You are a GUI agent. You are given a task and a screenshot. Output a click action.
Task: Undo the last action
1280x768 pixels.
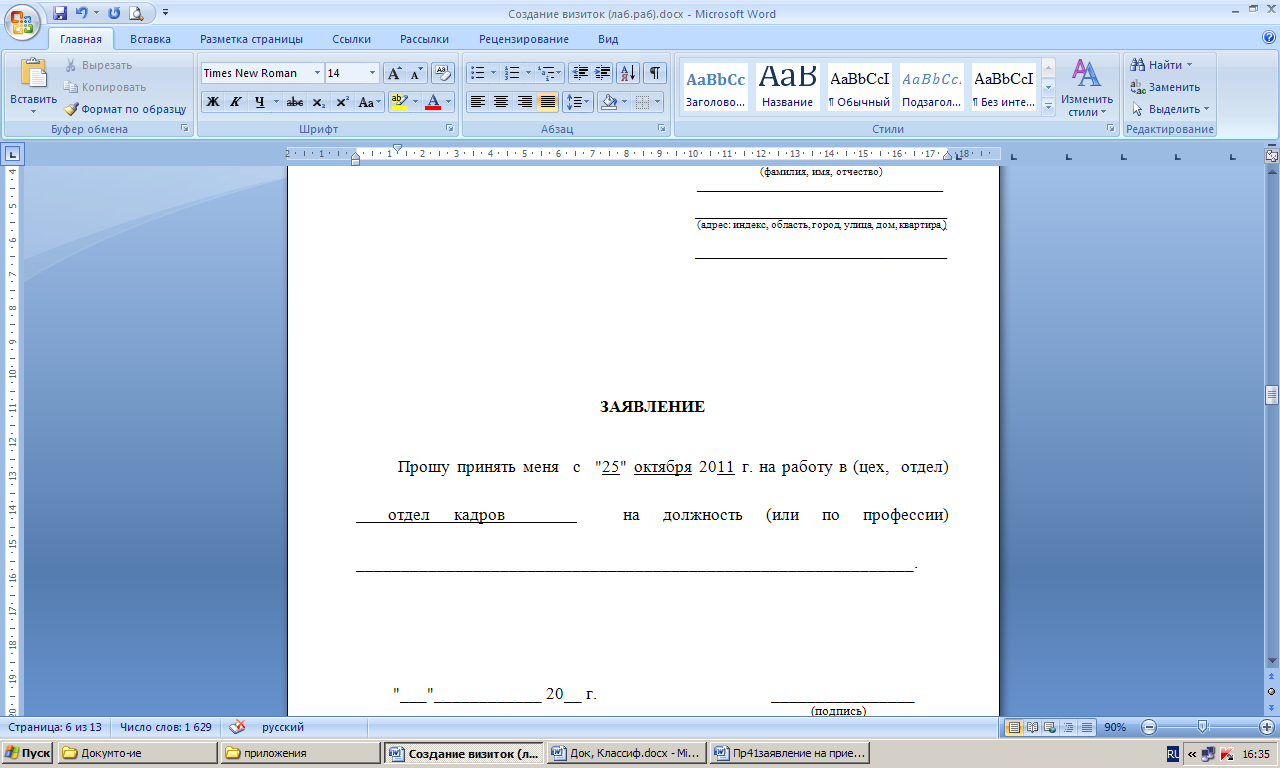(x=82, y=13)
